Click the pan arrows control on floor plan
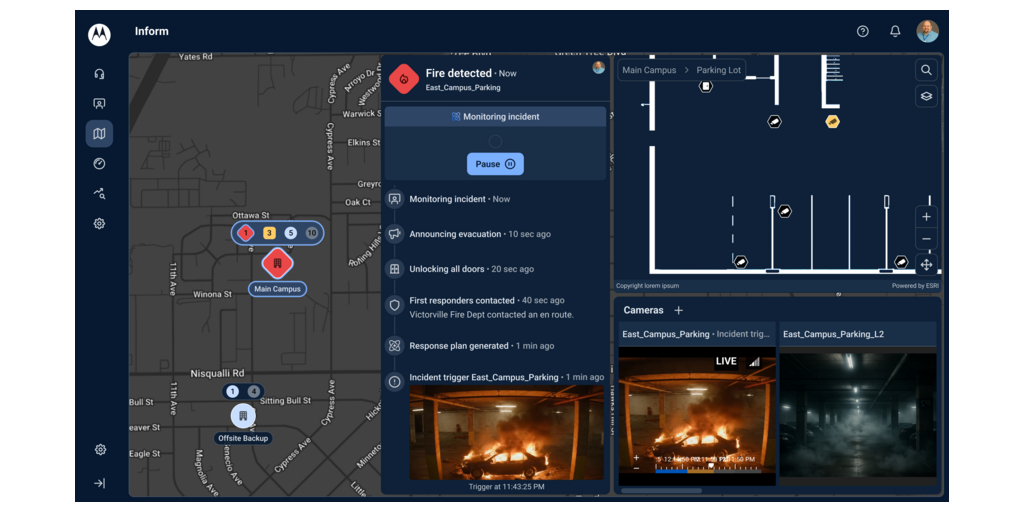This screenshot has width=1024, height=512. pos(926,265)
